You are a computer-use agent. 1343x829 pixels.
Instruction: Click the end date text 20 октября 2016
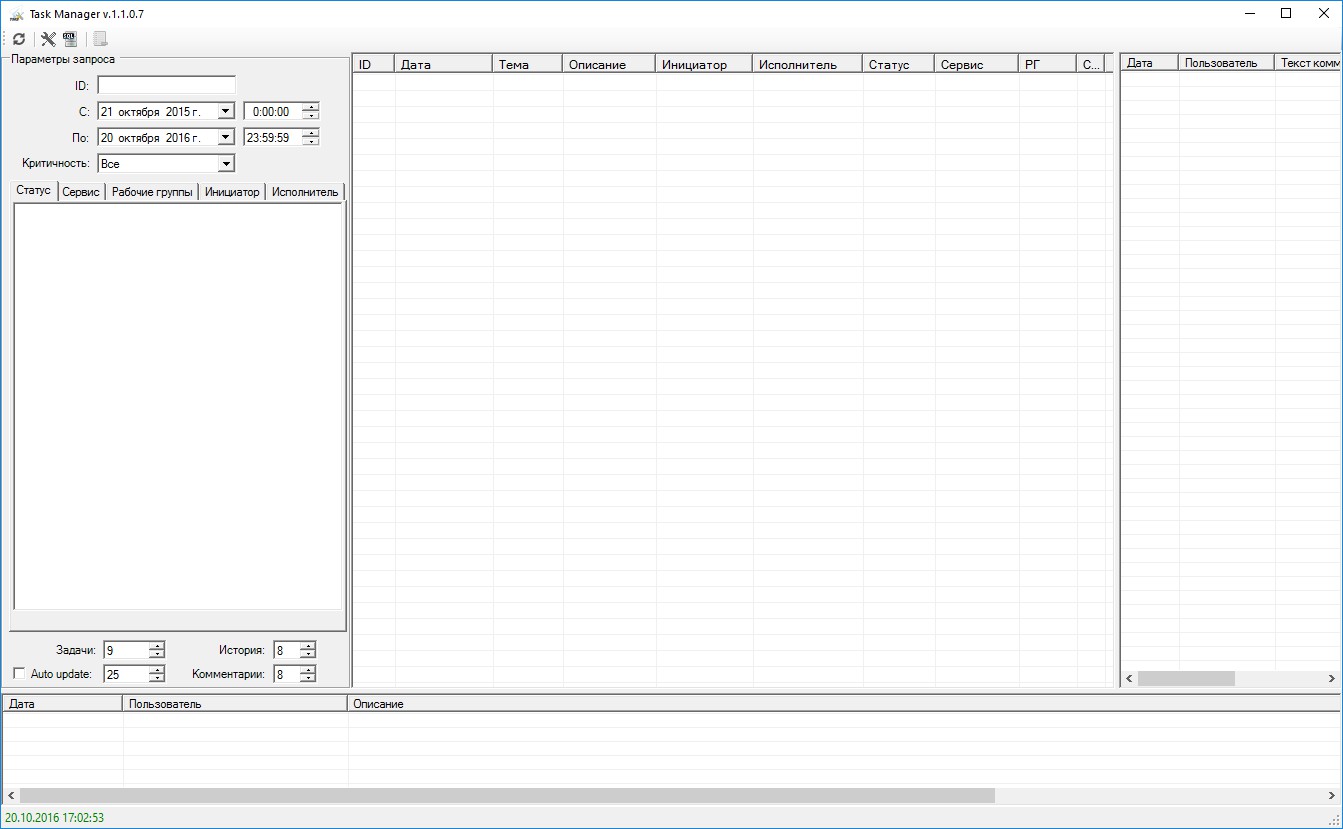(150, 138)
